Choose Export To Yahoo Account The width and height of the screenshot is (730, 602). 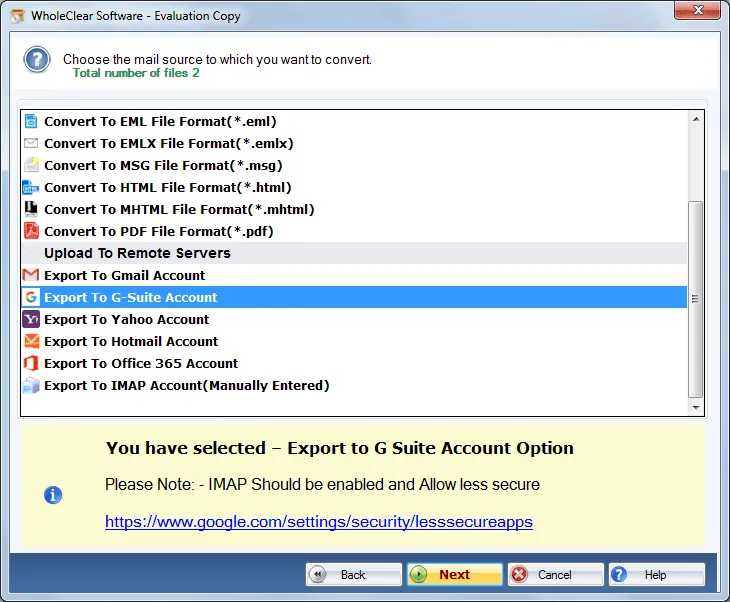tap(354, 319)
